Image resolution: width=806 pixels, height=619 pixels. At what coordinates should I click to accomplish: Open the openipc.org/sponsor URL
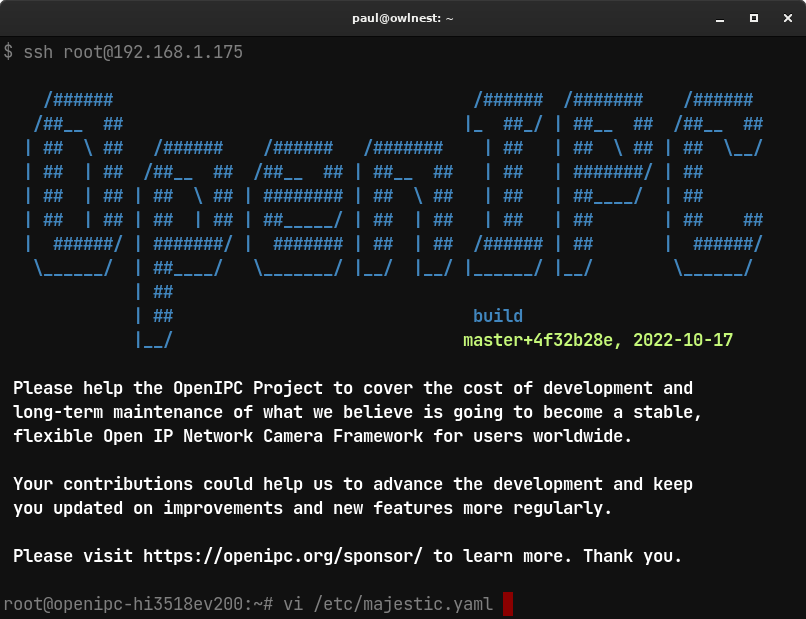click(x=283, y=556)
